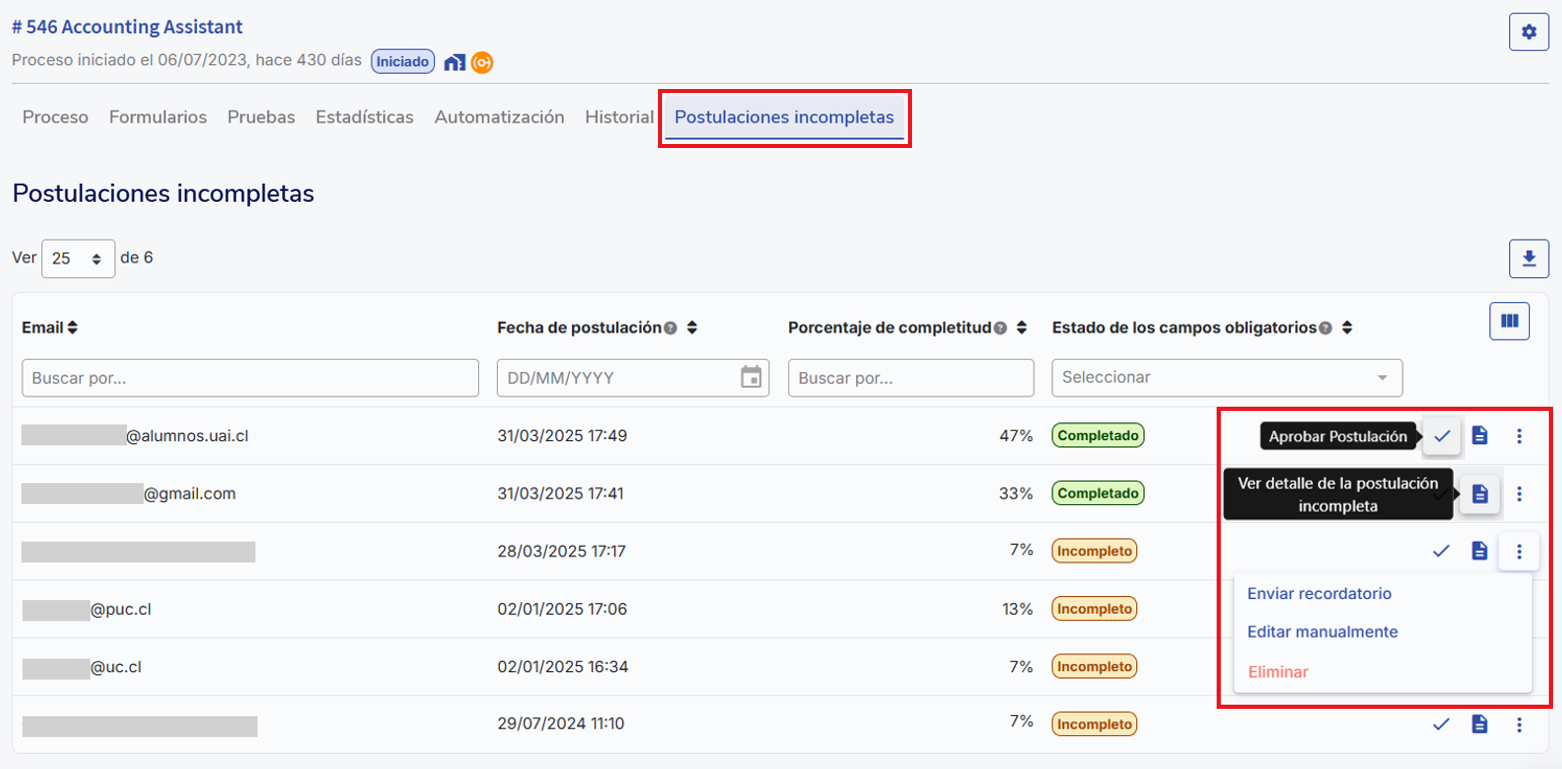
Task: View detail document icon for gmail.com row
Action: pos(1480,494)
